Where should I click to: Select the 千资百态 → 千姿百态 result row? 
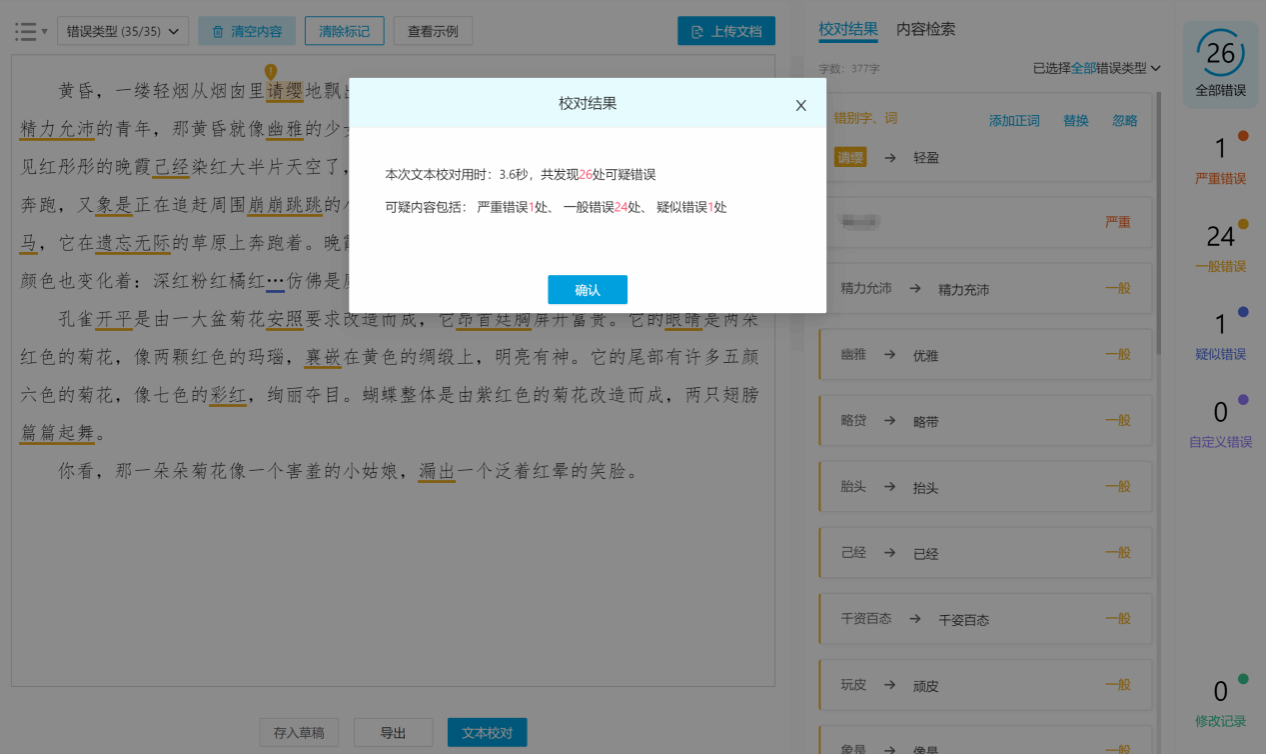985,619
